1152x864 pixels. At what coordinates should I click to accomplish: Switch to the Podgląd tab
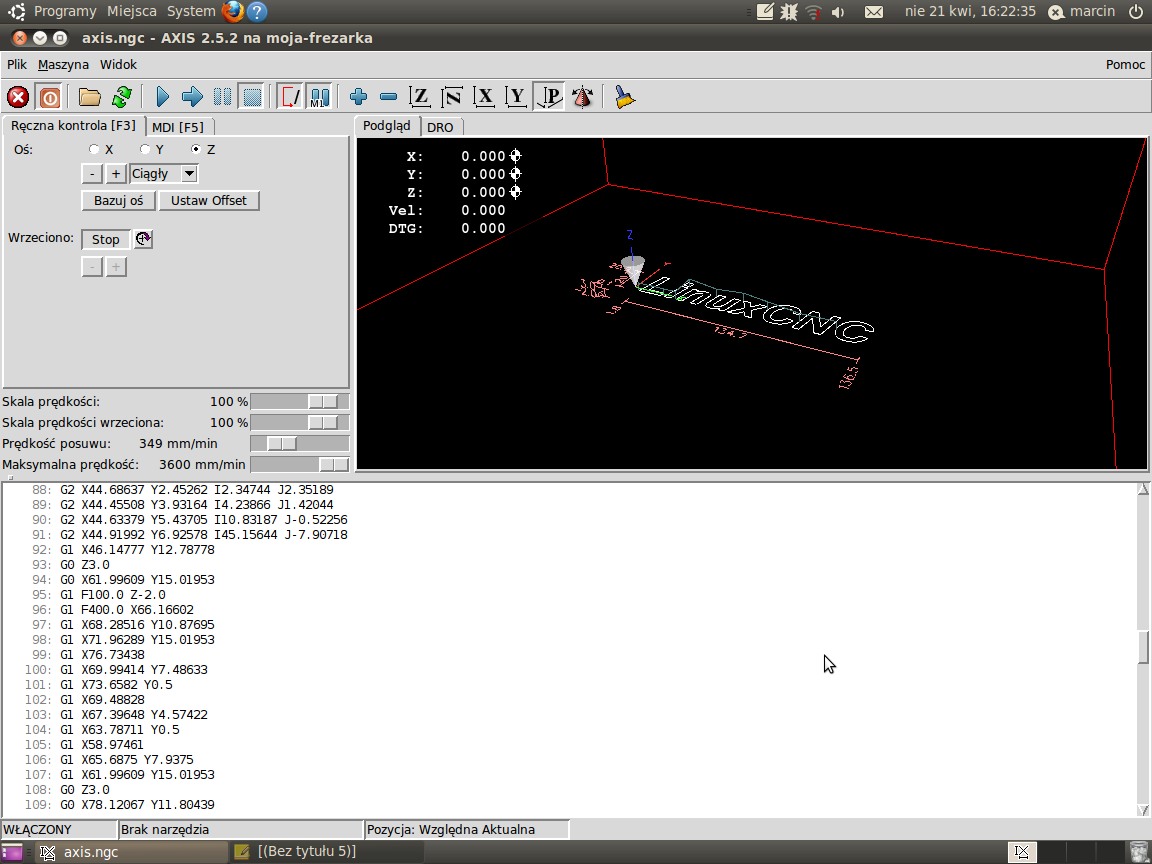(387, 126)
